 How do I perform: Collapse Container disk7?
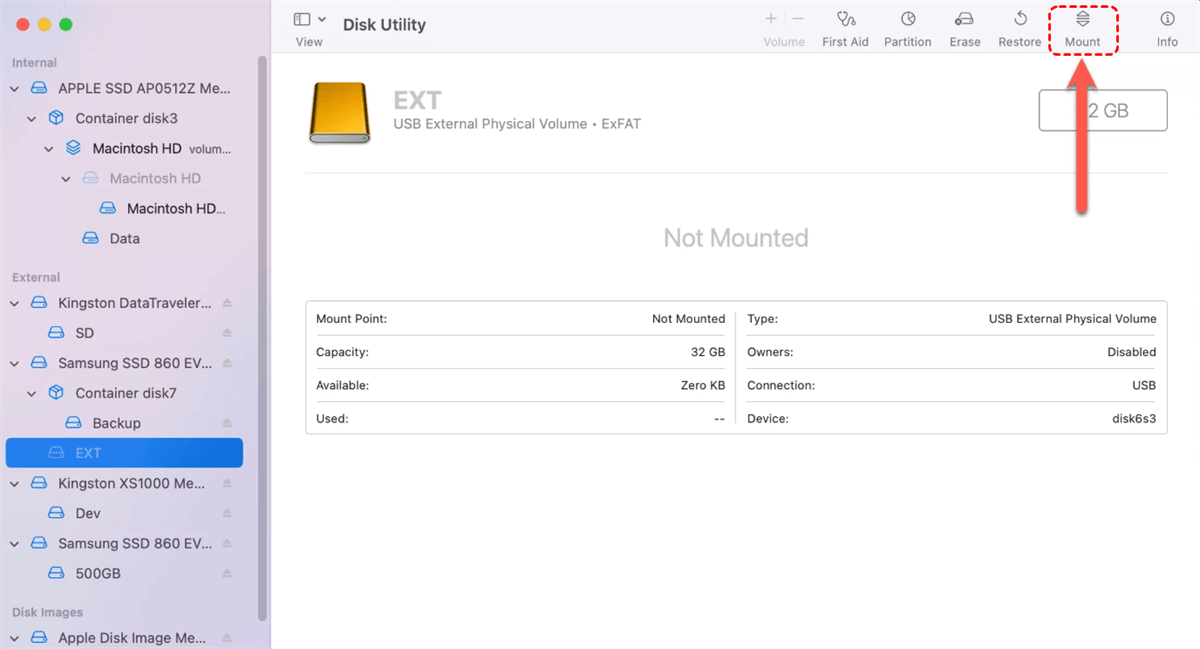tap(32, 393)
